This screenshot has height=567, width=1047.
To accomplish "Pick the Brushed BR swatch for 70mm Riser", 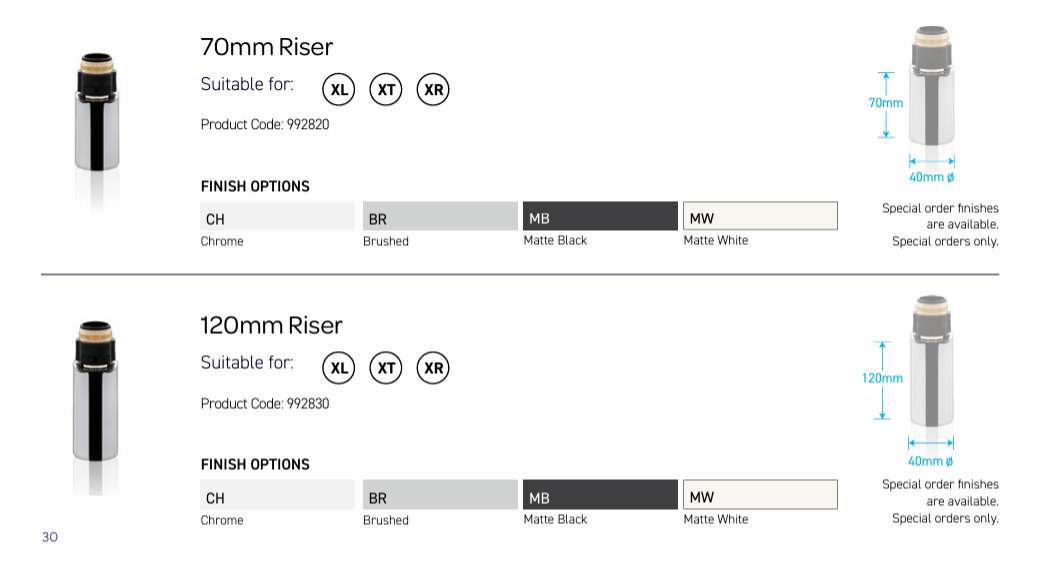I will [440, 216].
